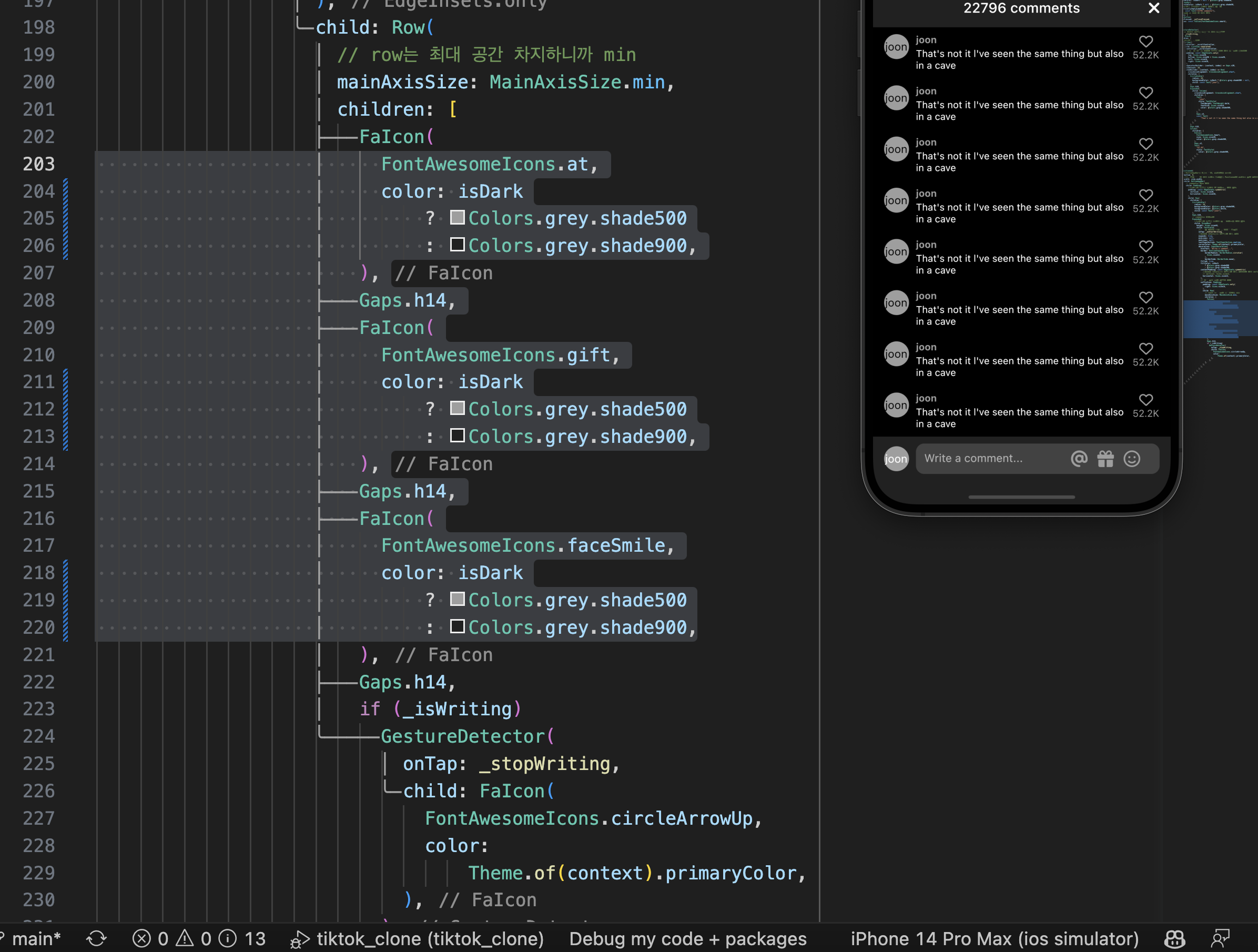Like the last joon comment heart

(1146, 400)
